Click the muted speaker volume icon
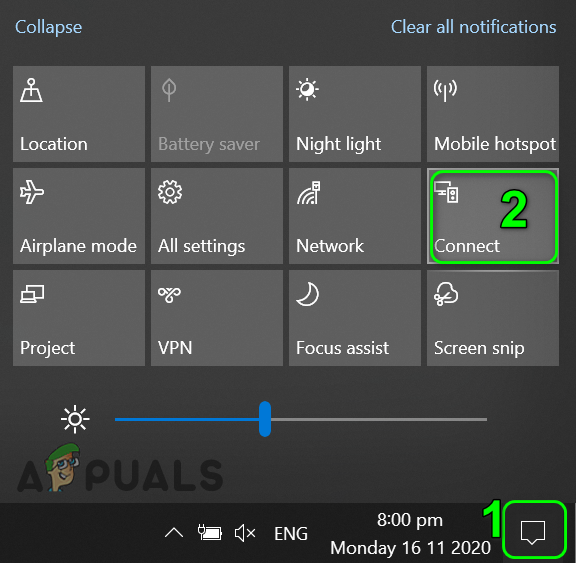The image size is (576, 563). point(245,533)
